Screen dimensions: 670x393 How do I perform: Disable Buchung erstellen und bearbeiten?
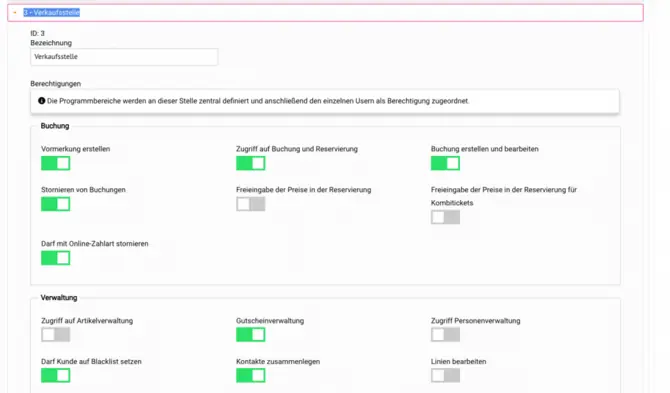[x=445, y=163]
